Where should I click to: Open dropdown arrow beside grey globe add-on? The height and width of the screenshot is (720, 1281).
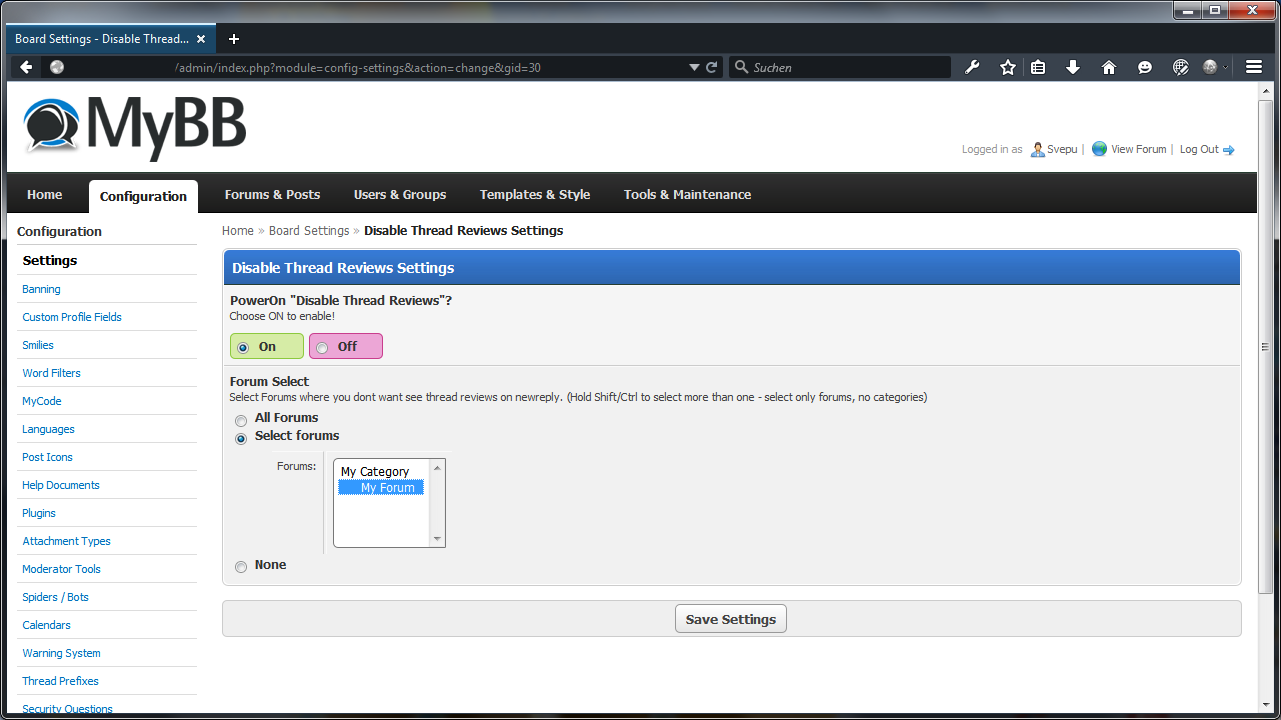[1225, 68]
